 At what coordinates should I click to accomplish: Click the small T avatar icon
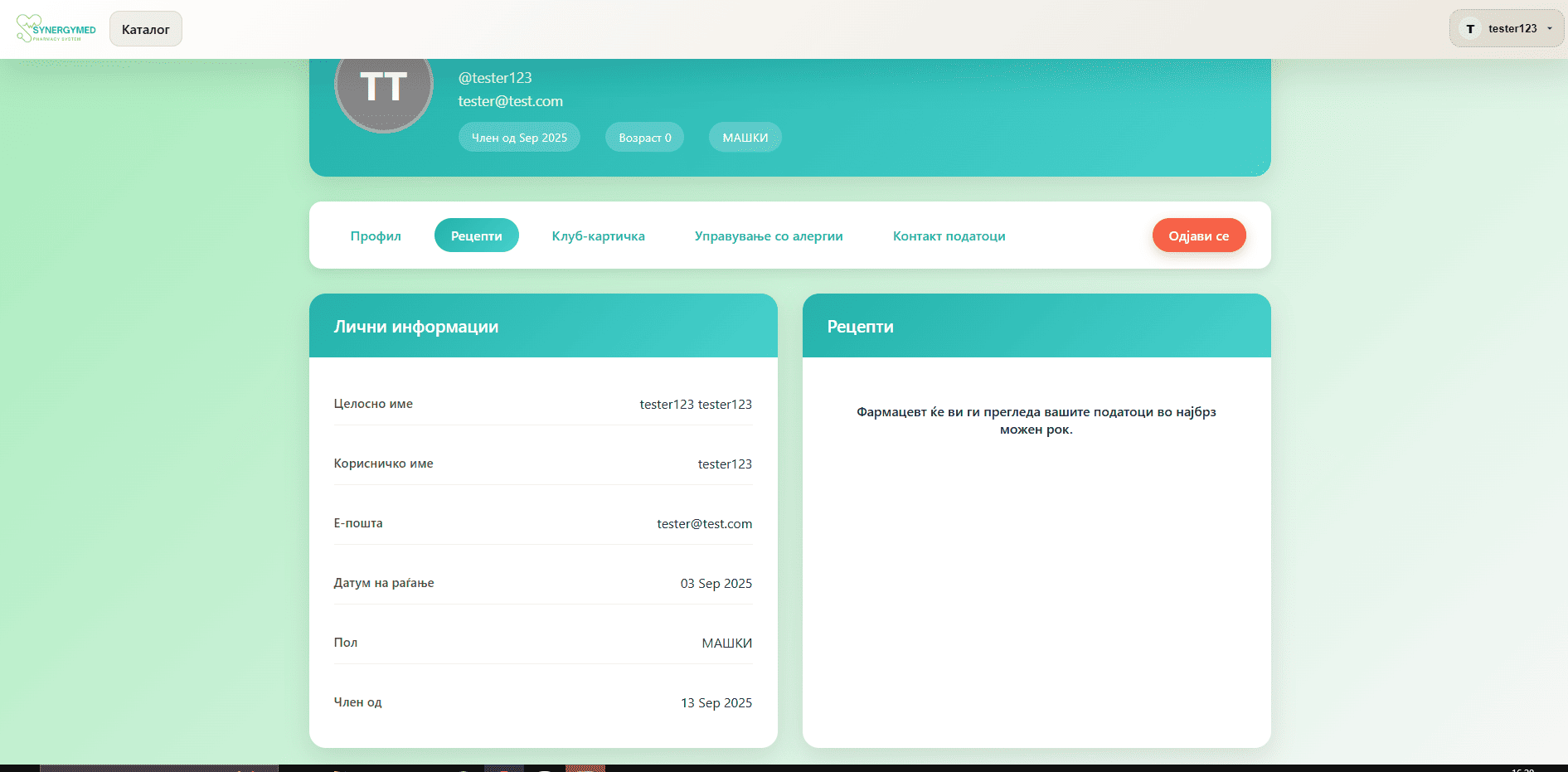(x=1470, y=29)
